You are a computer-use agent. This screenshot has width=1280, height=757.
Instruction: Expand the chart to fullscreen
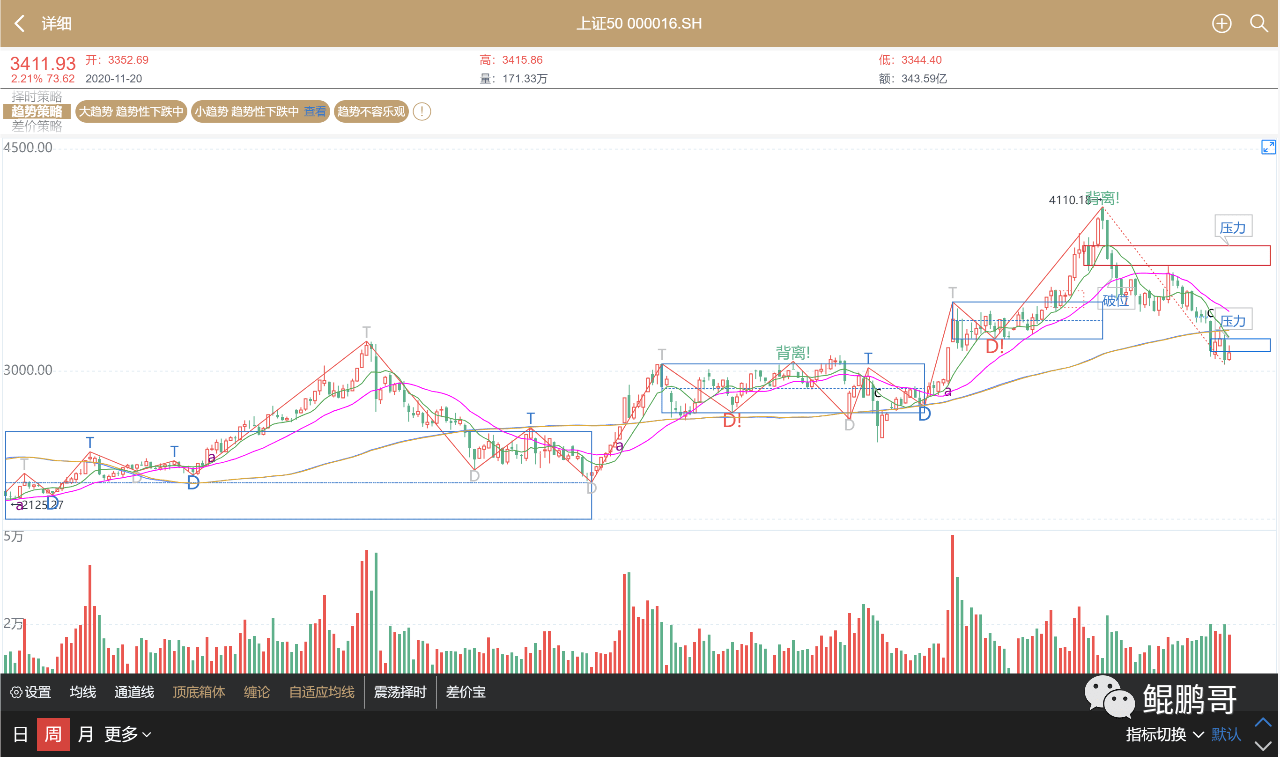(x=1268, y=147)
